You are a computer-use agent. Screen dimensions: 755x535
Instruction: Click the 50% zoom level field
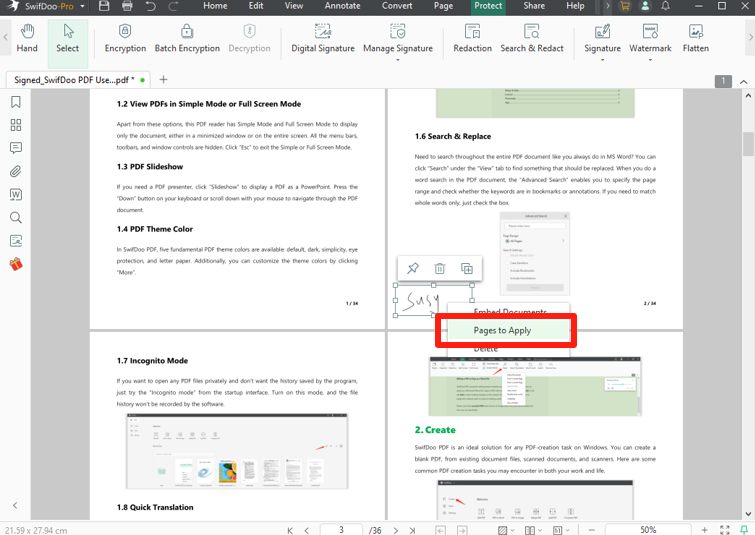[x=648, y=530]
